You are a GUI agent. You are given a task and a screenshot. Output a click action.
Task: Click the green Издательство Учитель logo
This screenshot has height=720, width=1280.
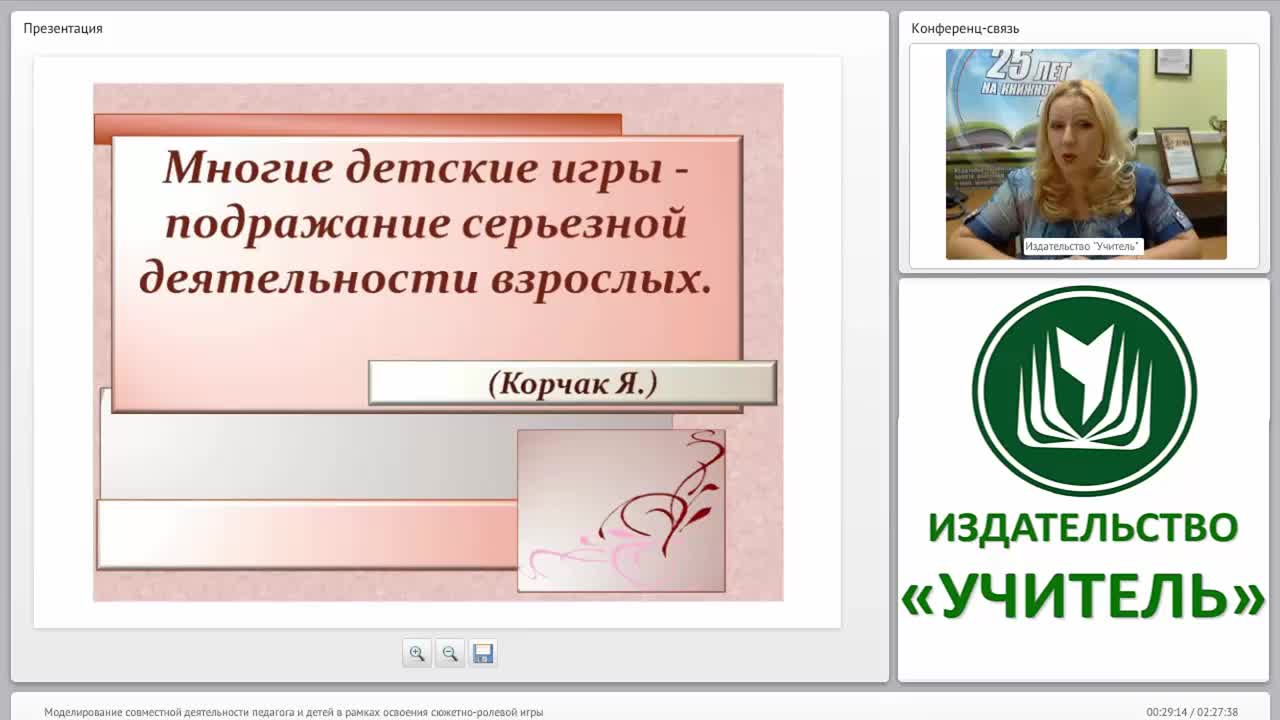click(x=1084, y=391)
